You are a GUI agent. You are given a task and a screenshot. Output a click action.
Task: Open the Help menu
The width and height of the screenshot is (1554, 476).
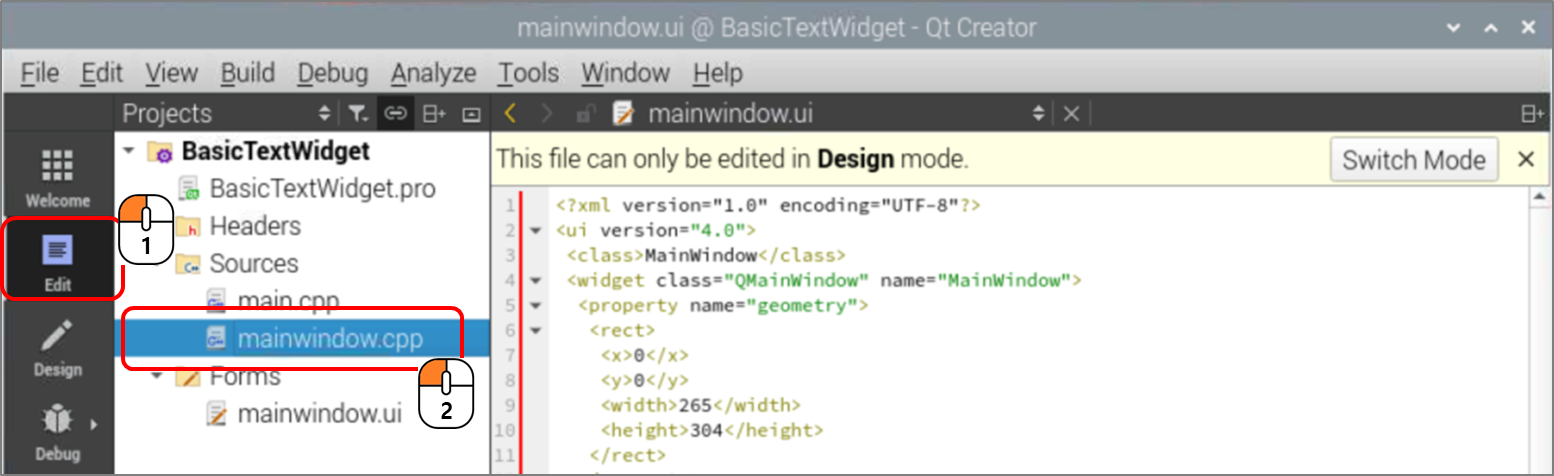pos(717,73)
